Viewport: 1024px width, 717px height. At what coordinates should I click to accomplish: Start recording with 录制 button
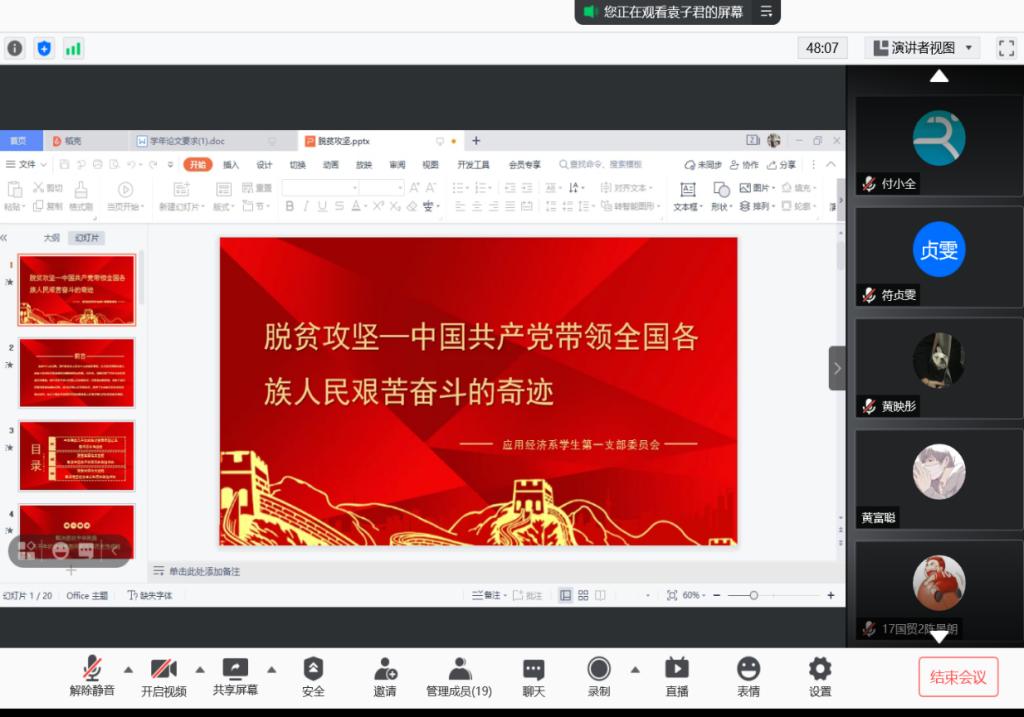[599, 669]
